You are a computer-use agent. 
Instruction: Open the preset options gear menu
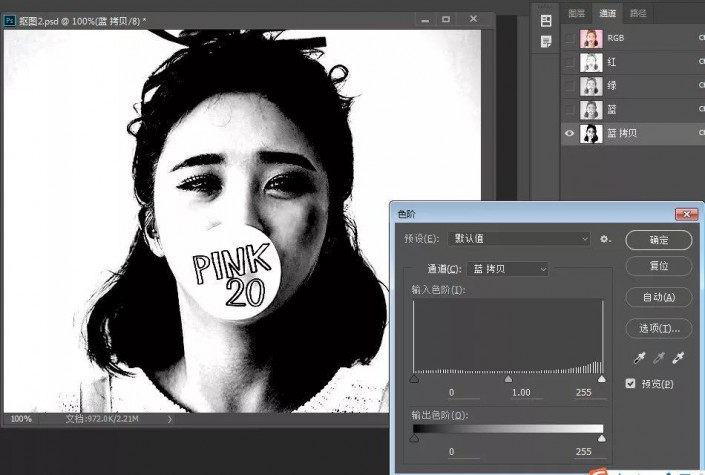pyautogui.click(x=605, y=239)
